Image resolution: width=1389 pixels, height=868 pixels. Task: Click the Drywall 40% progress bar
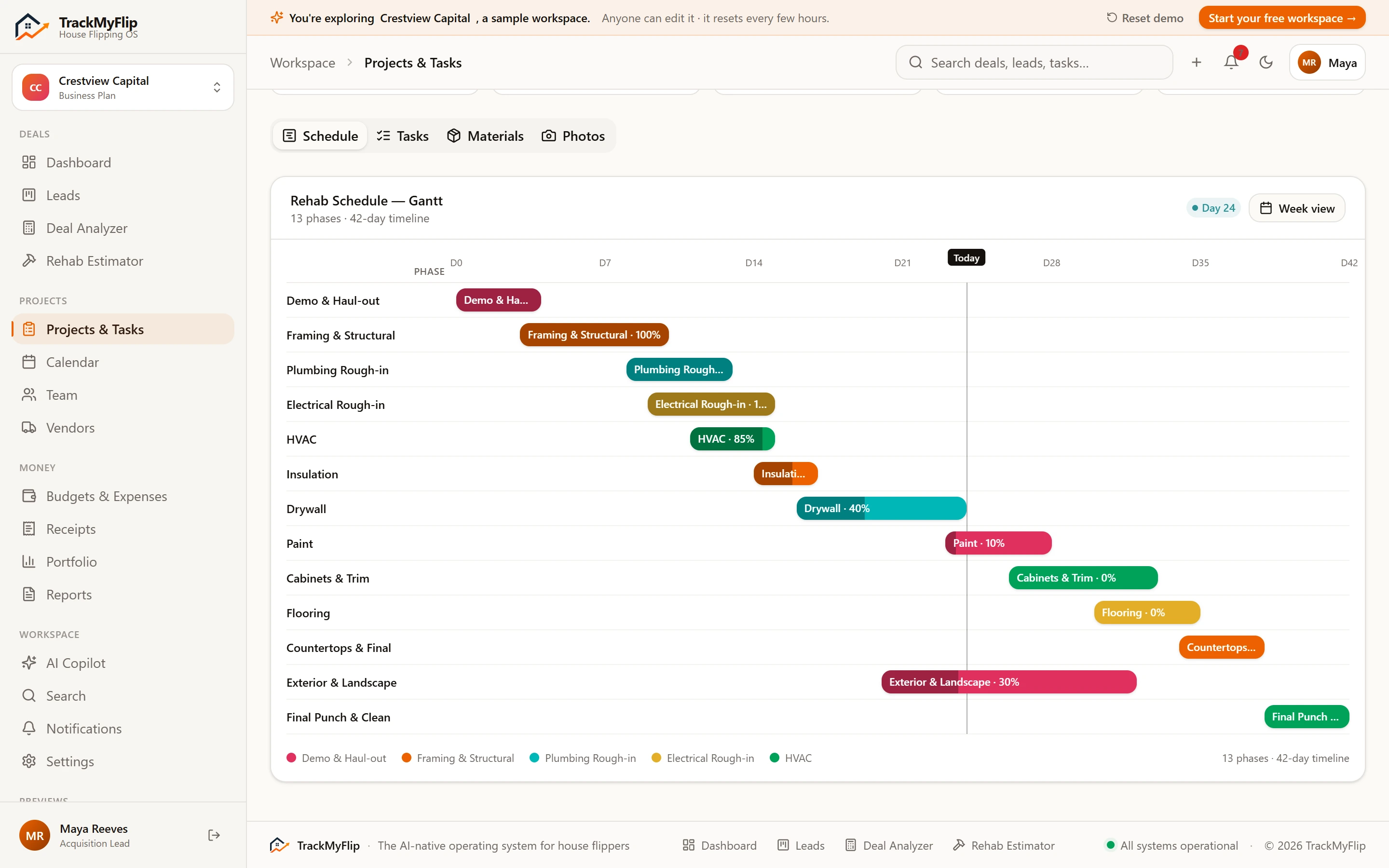coord(881,508)
